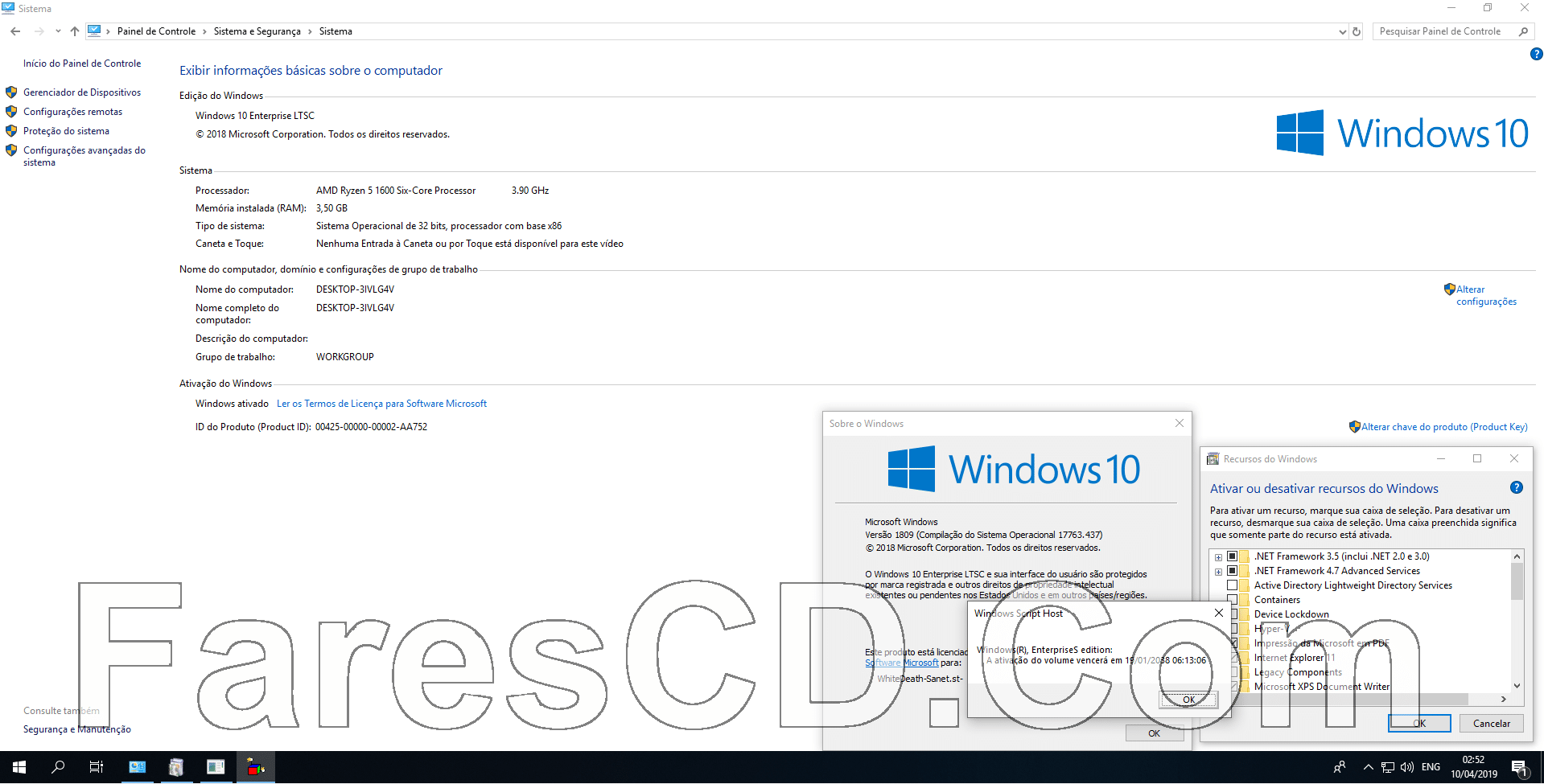Click the features list scroll up arrow

1517,556
